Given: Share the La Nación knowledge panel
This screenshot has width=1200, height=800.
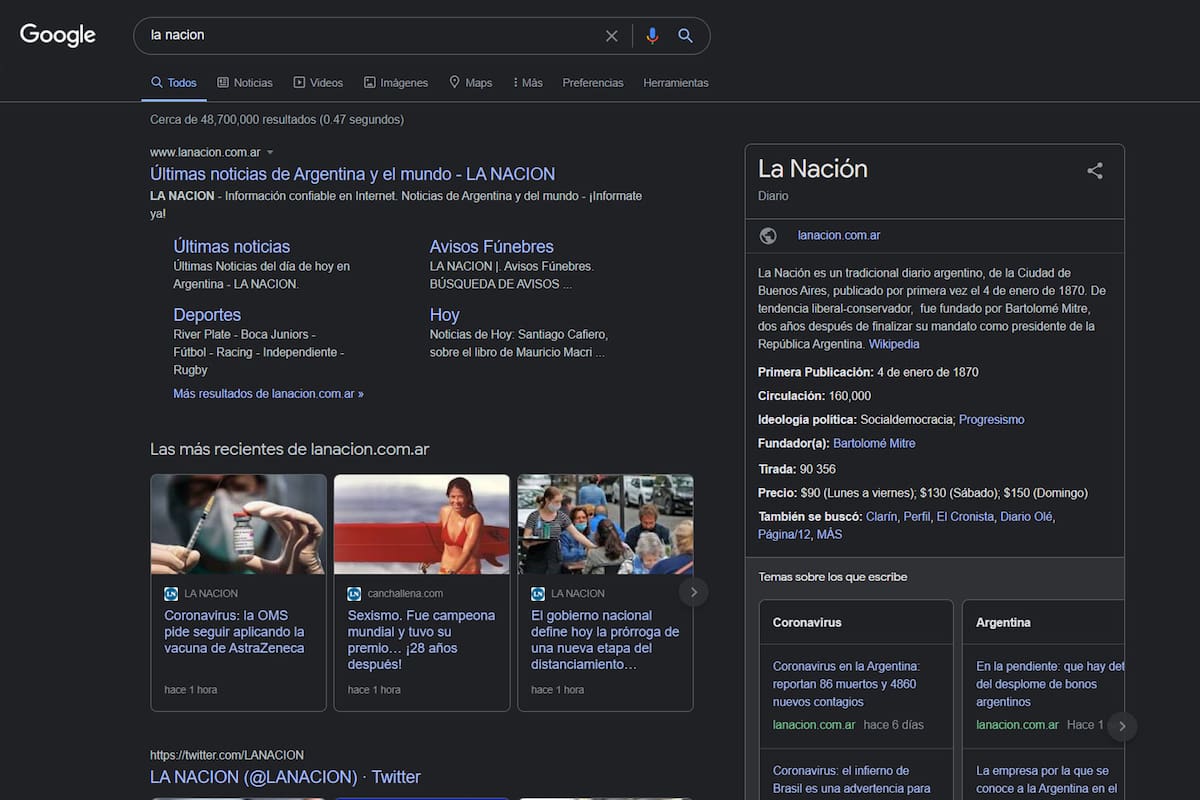Looking at the screenshot, I should pos(1094,171).
